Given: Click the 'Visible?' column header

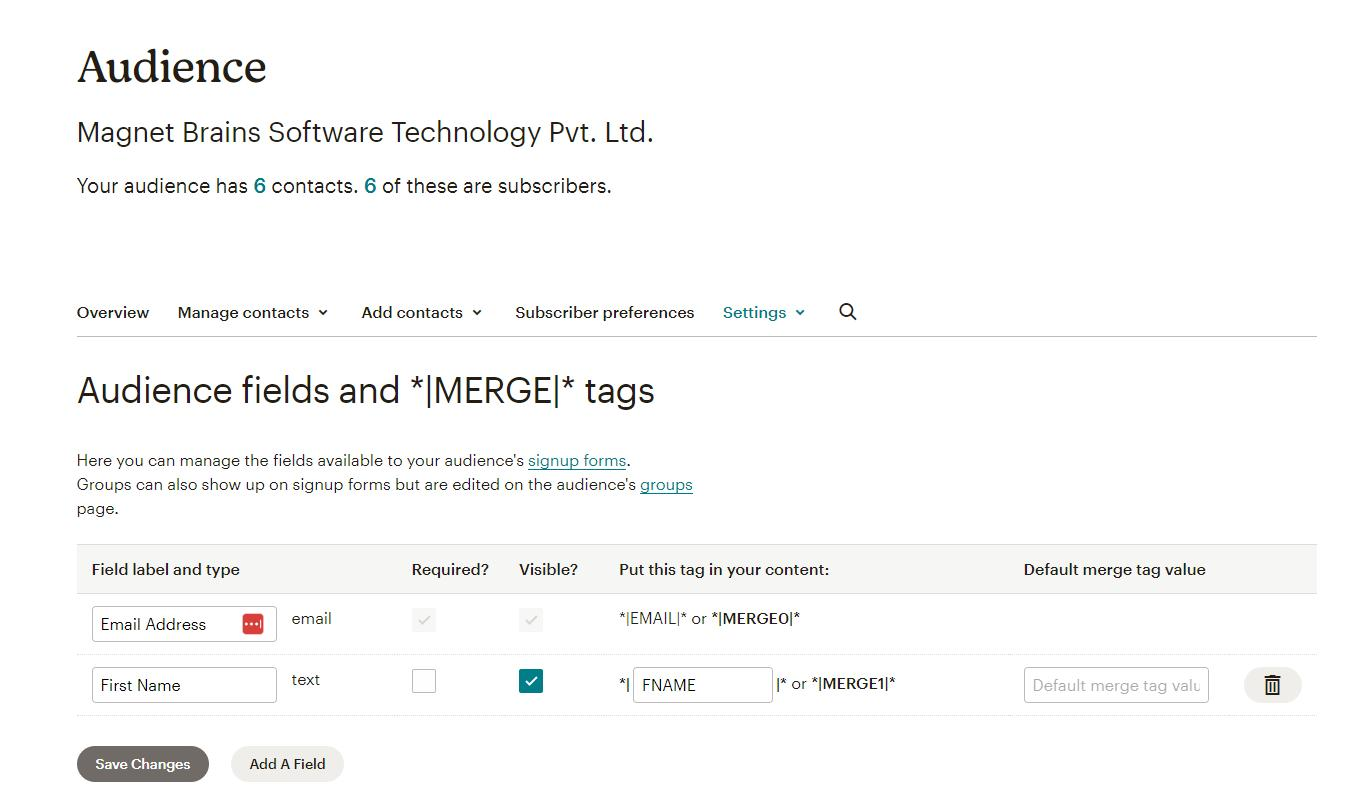Looking at the screenshot, I should 548,570.
